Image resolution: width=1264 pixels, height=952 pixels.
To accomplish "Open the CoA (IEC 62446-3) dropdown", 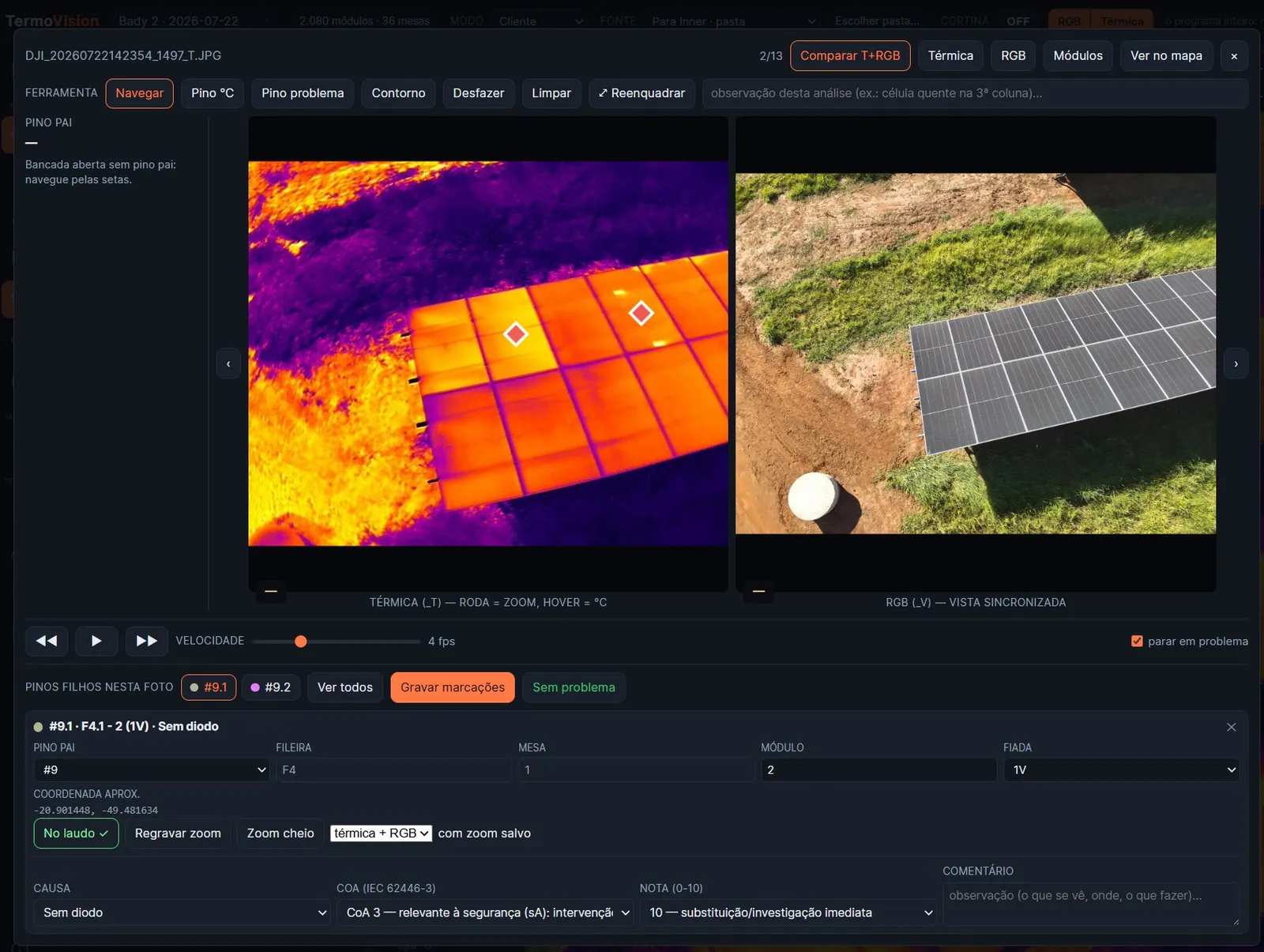I will coord(485,912).
